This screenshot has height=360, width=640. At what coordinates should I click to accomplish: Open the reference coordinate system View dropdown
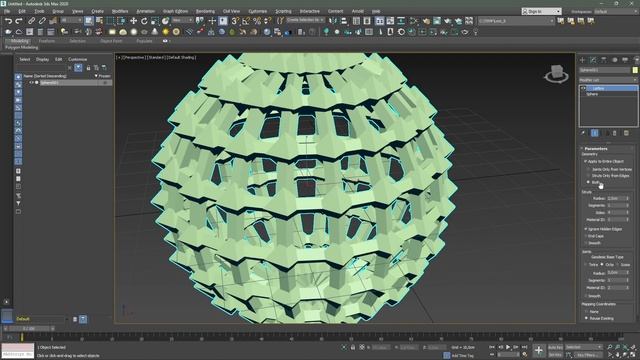[182, 20]
